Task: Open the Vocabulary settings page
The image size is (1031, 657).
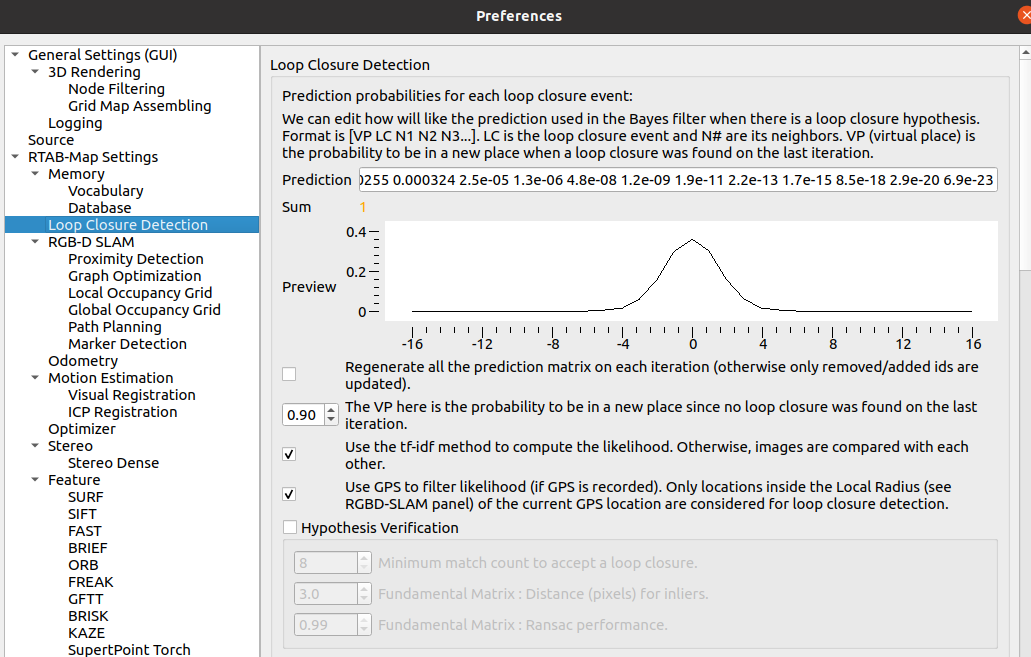Action: pos(105,191)
